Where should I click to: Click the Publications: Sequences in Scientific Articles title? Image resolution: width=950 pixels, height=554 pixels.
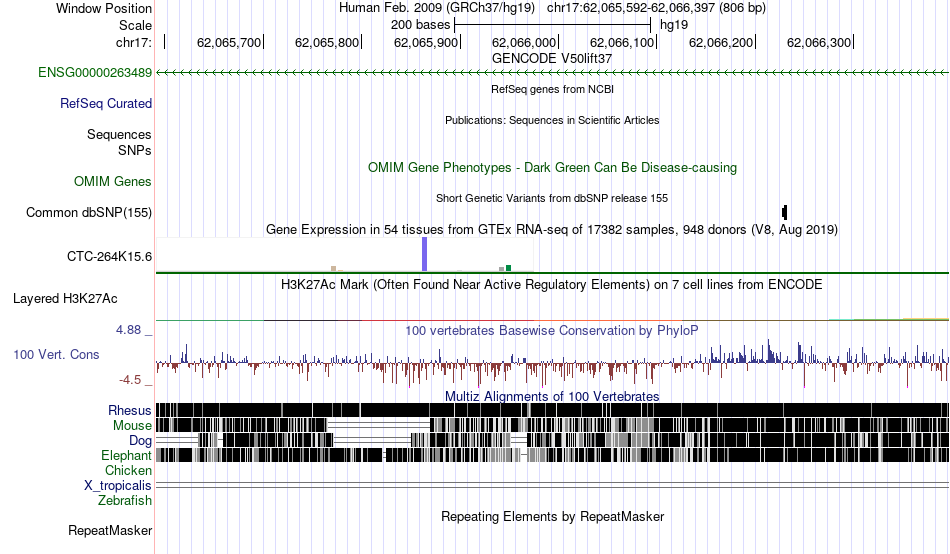pyautogui.click(x=552, y=120)
